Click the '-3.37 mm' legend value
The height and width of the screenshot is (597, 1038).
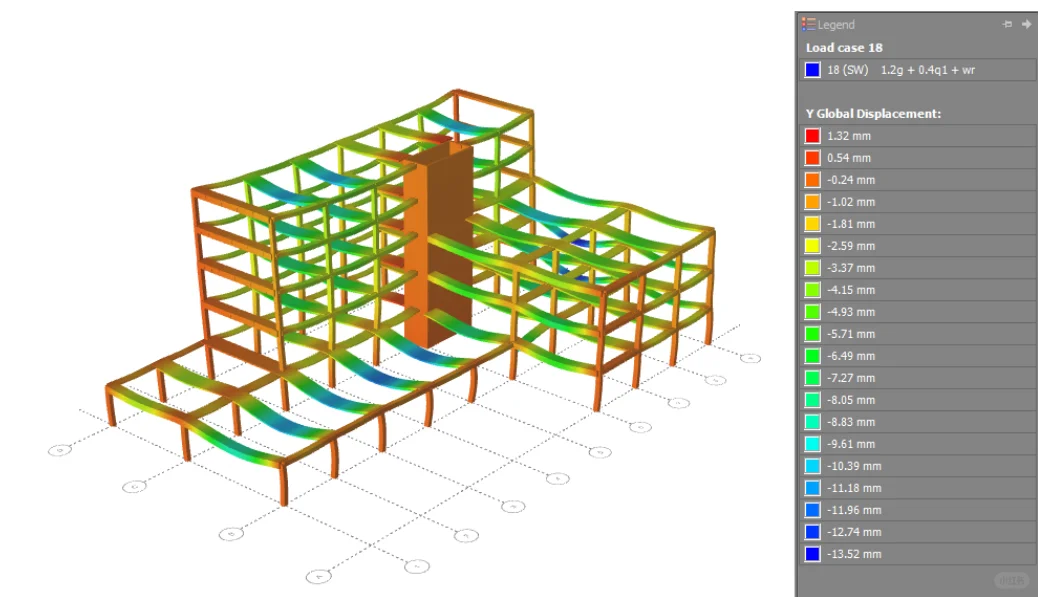[851, 267]
